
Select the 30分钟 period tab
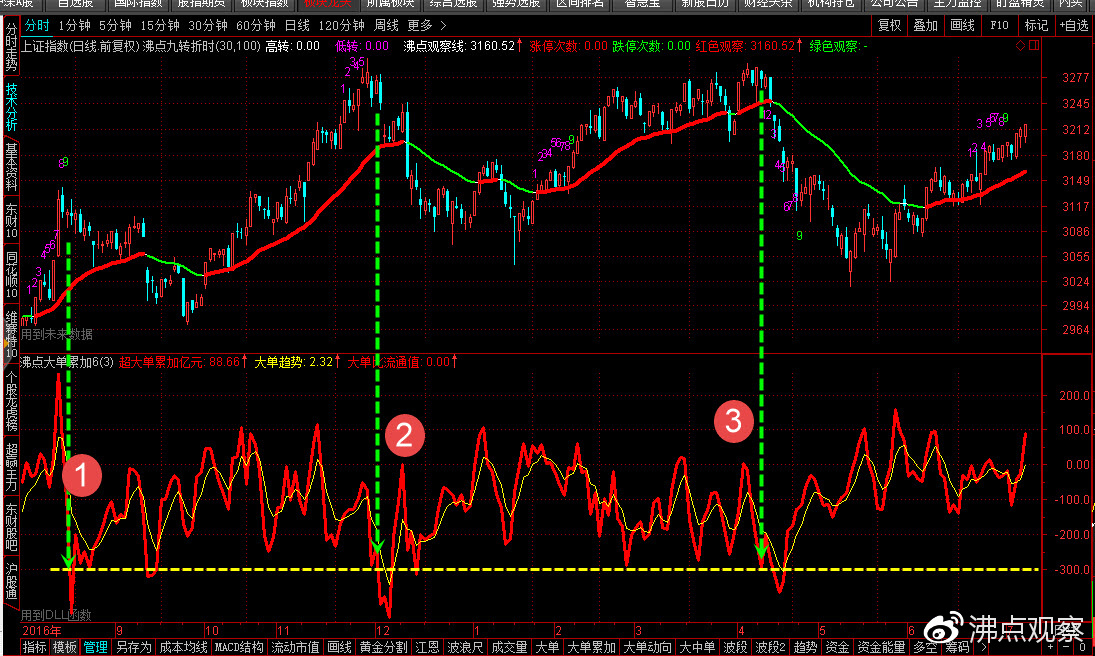tap(208, 26)
